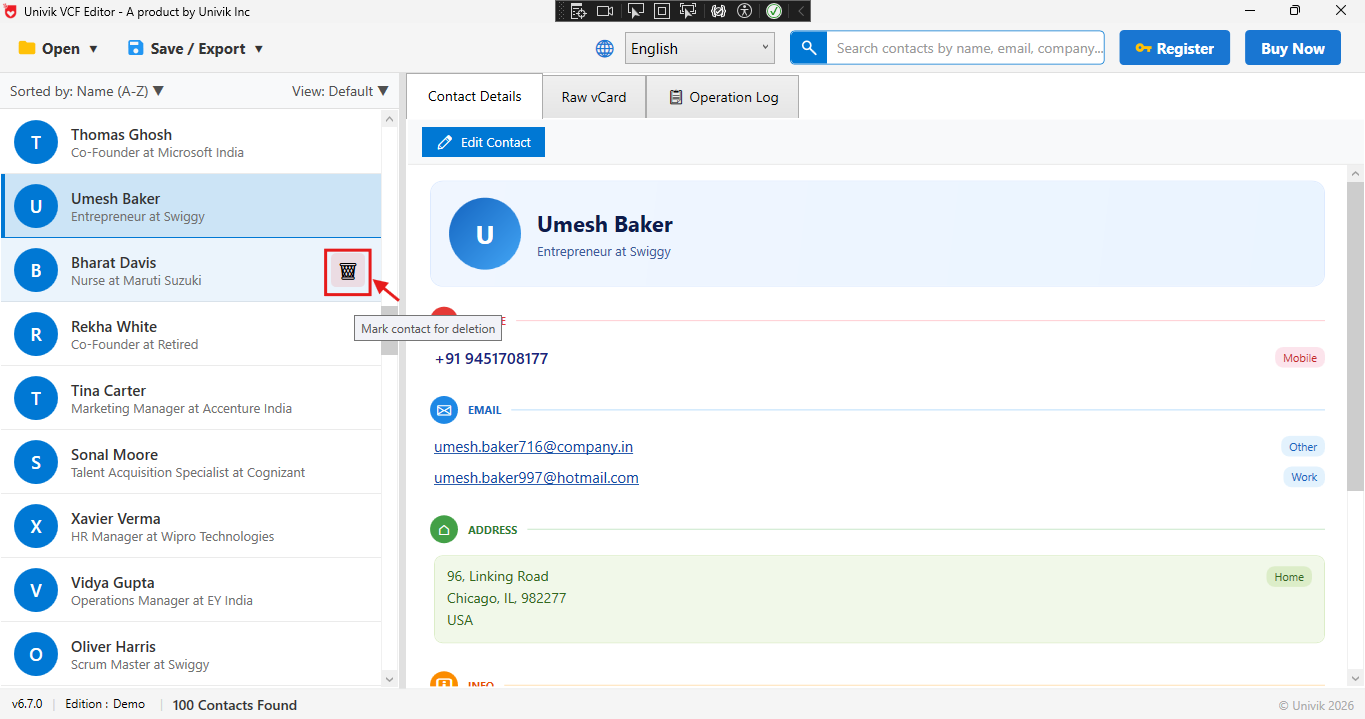This screenshot has width=1365, height=719.
Task: Expand the English language combo box
Action: click(x=700, y=48)
